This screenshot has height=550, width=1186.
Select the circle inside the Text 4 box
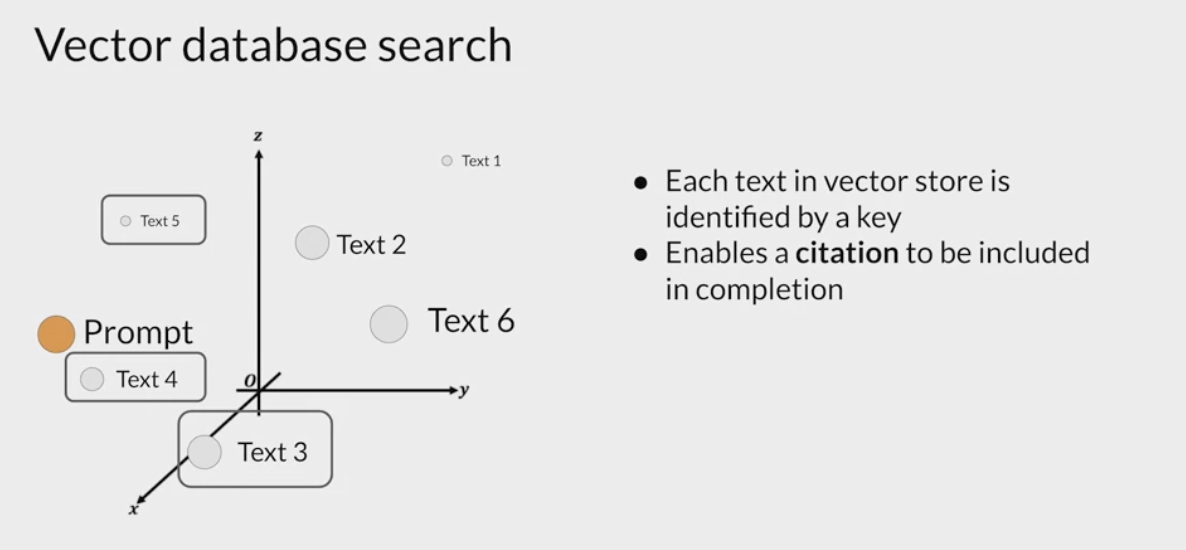pos(92,379)
